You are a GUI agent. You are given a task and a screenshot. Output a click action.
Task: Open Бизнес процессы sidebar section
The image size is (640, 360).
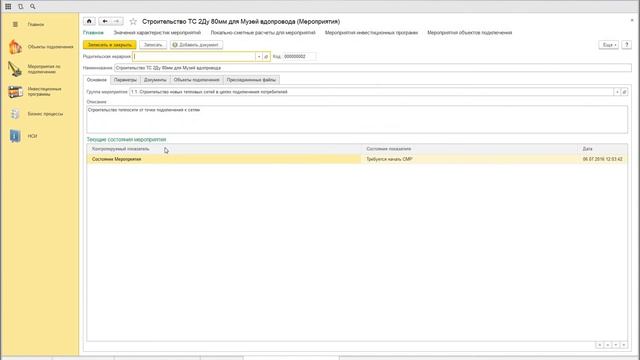pos(45,114)
